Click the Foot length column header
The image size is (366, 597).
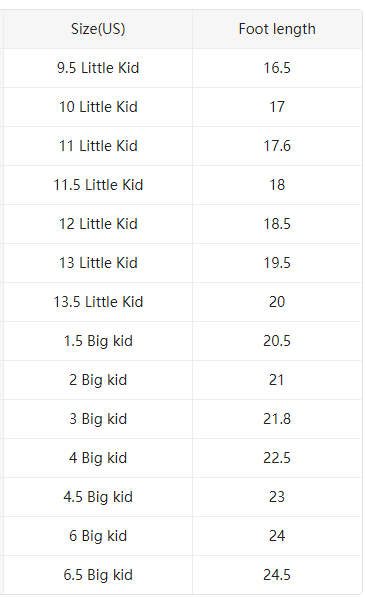pyautogui.click(x=277, y=29)
